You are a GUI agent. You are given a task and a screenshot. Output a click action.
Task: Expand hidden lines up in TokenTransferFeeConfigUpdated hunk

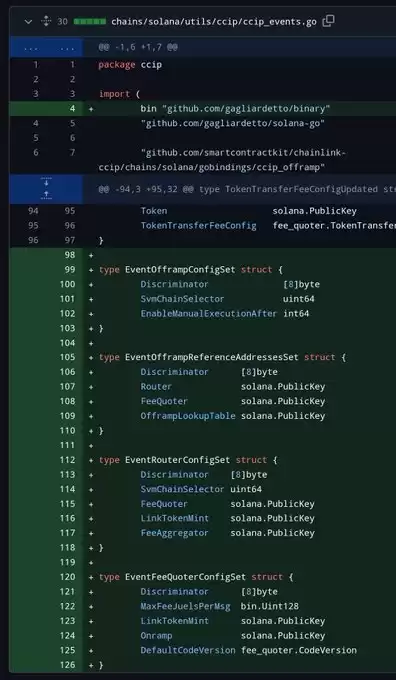click(46, 195)
